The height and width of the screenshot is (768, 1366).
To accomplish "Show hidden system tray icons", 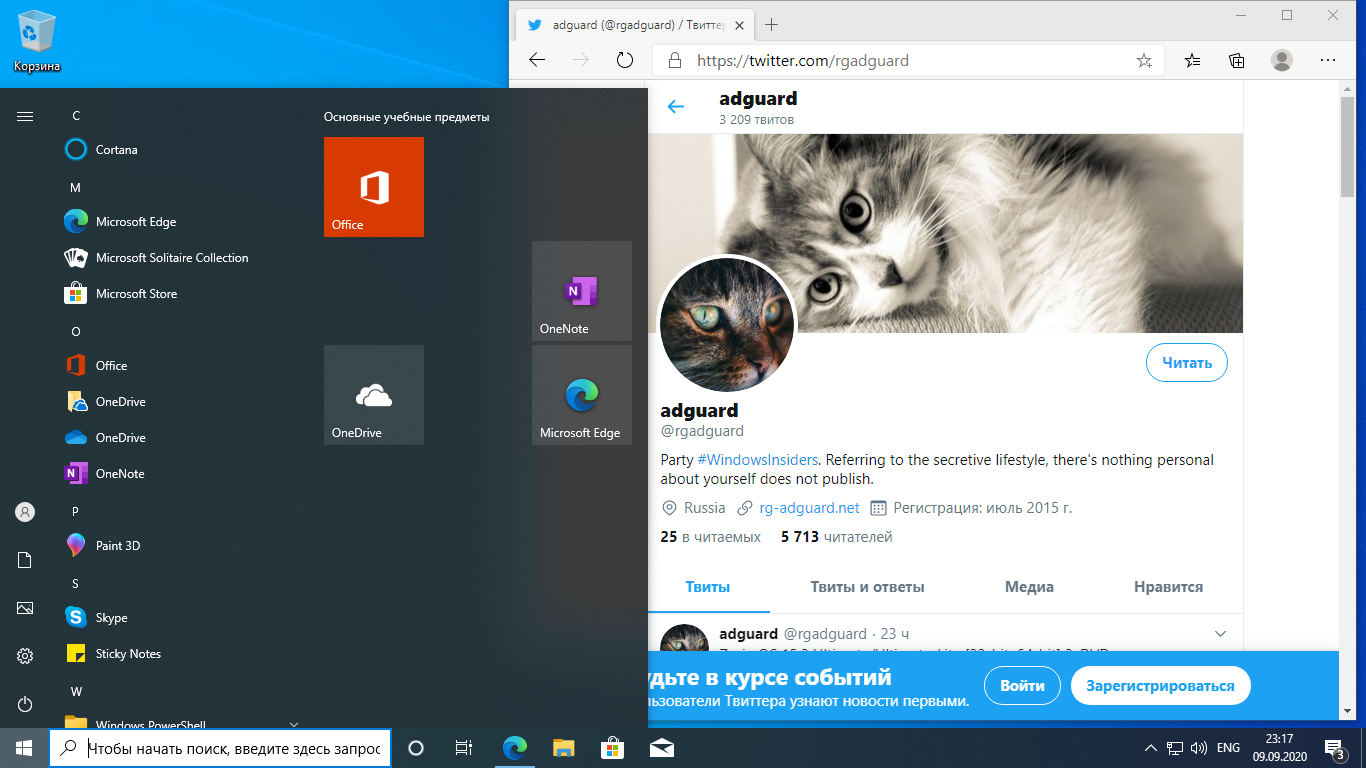I will point(1149,748).
